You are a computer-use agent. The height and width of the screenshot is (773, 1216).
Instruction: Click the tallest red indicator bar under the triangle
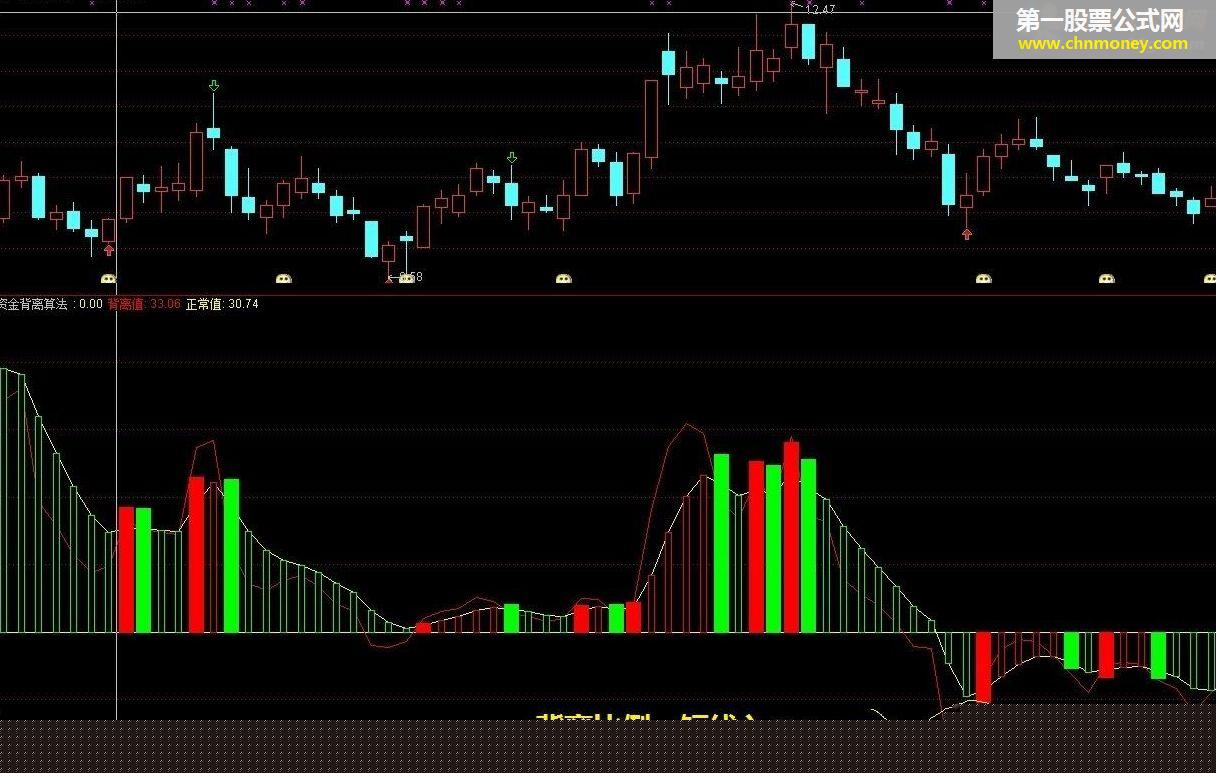pos(791,537)
